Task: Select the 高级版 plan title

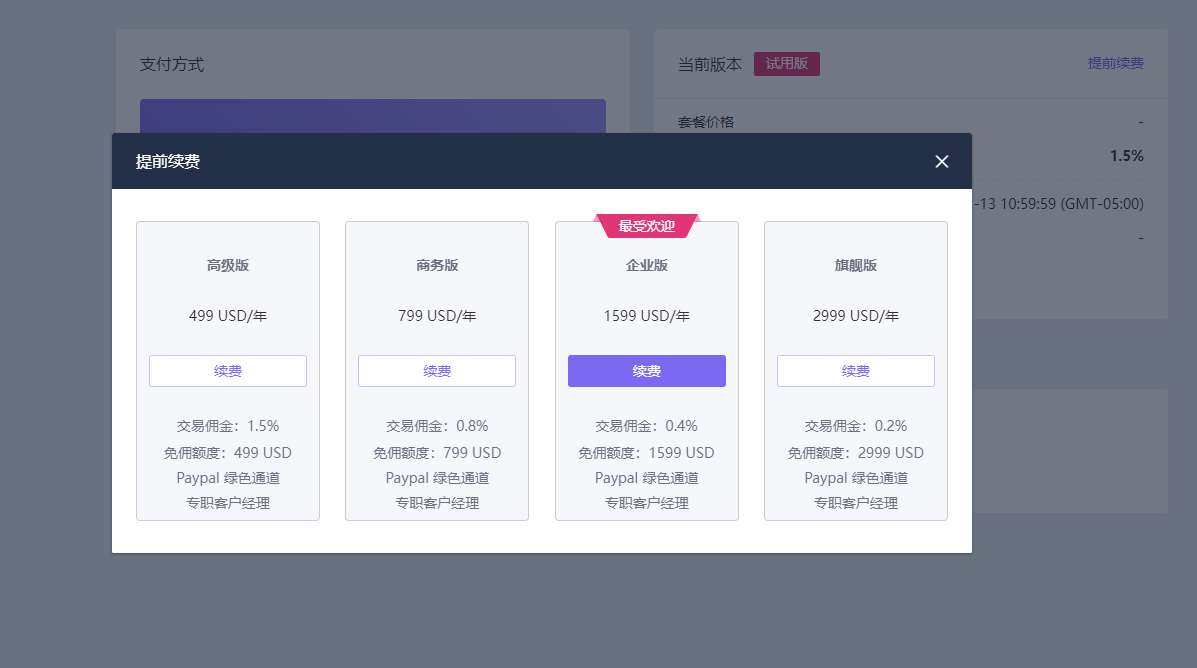Action: [x=228, y=266]
